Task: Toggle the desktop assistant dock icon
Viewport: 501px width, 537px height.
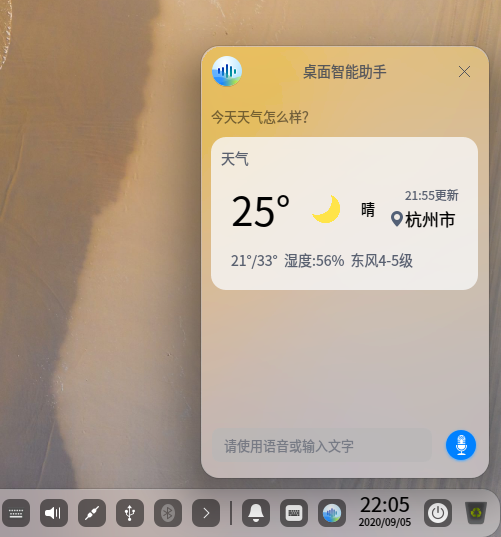Action: [x=332, y=513]
